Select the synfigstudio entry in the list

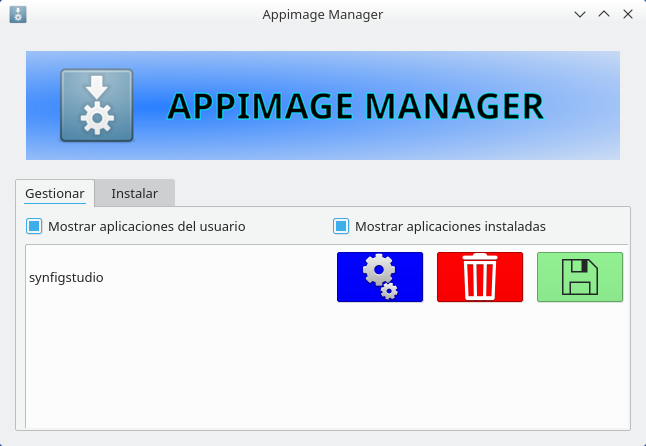(x=67, y=277)
